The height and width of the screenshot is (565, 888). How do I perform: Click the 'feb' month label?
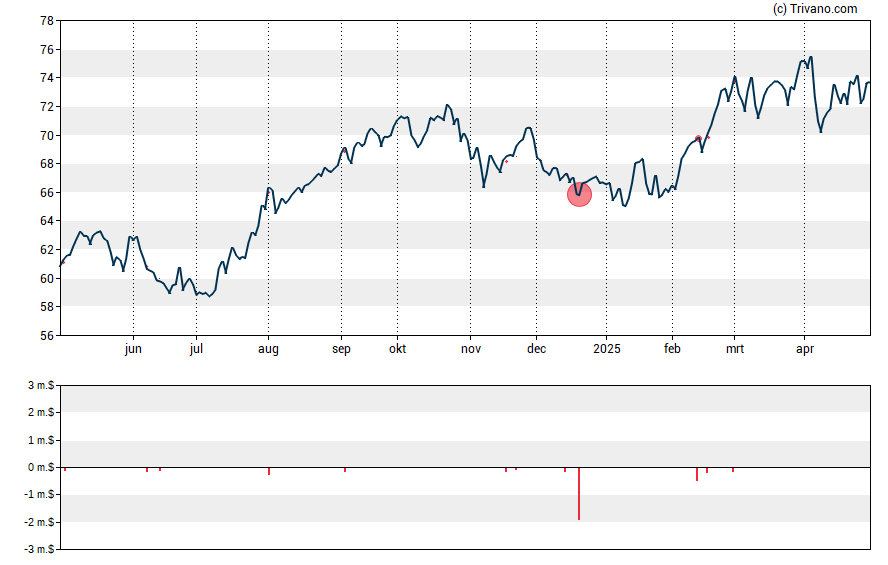tap(672, 349)
